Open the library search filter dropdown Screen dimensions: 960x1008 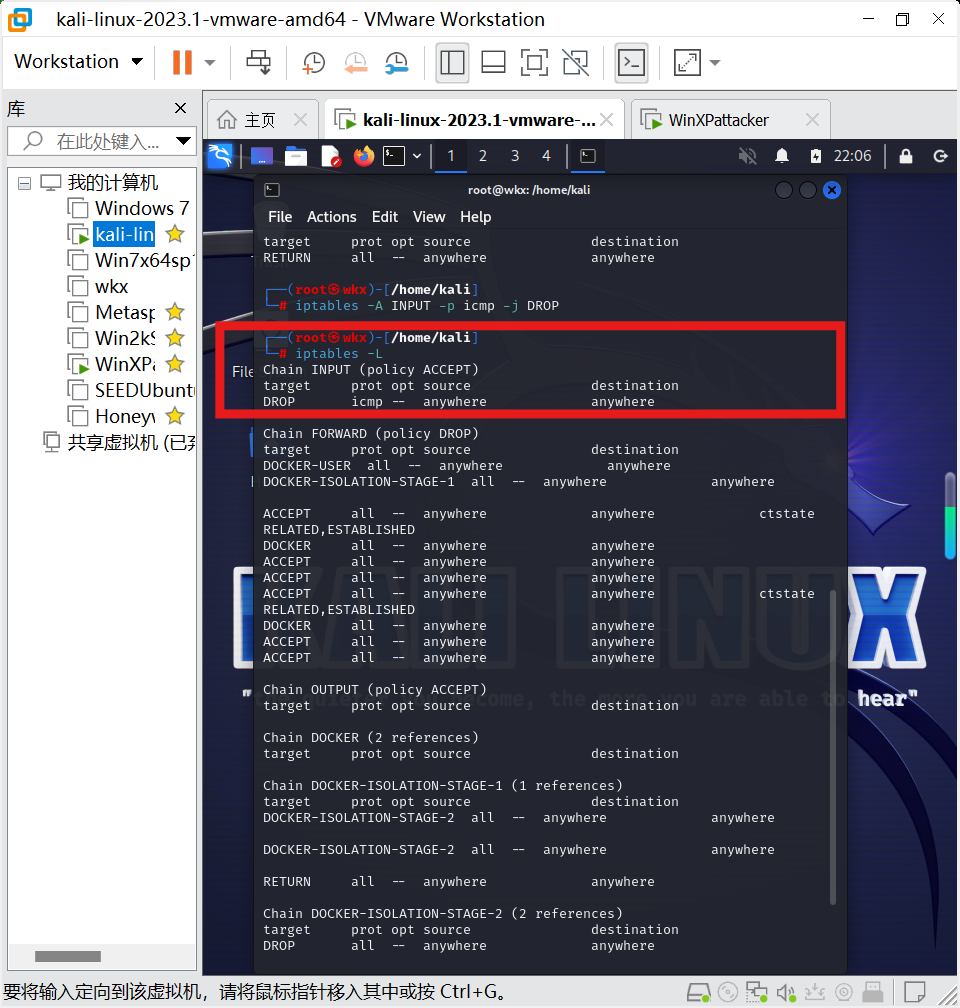click(183, 141)
